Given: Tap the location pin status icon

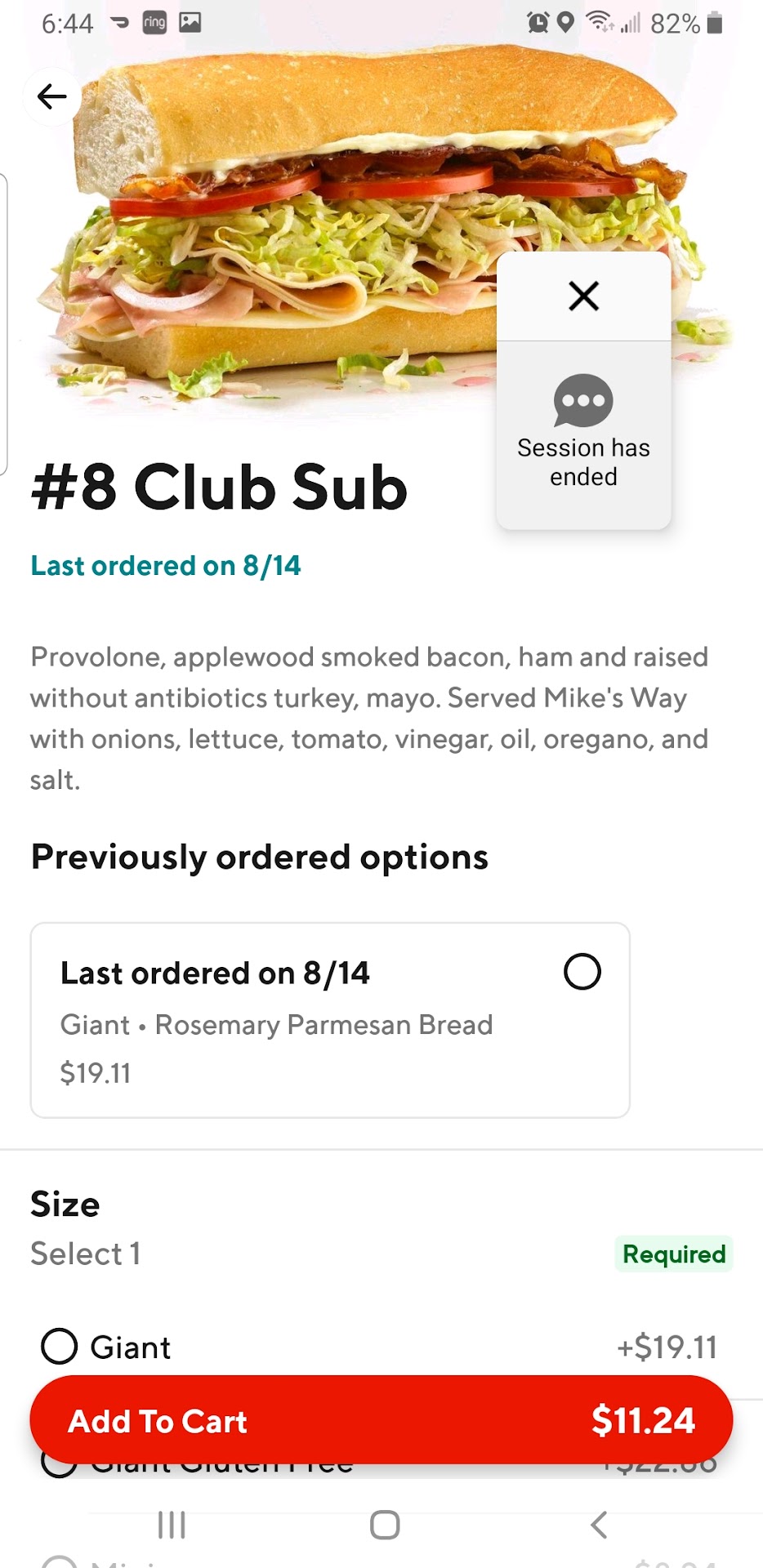Looking at the screenshot, I should 565,23.
